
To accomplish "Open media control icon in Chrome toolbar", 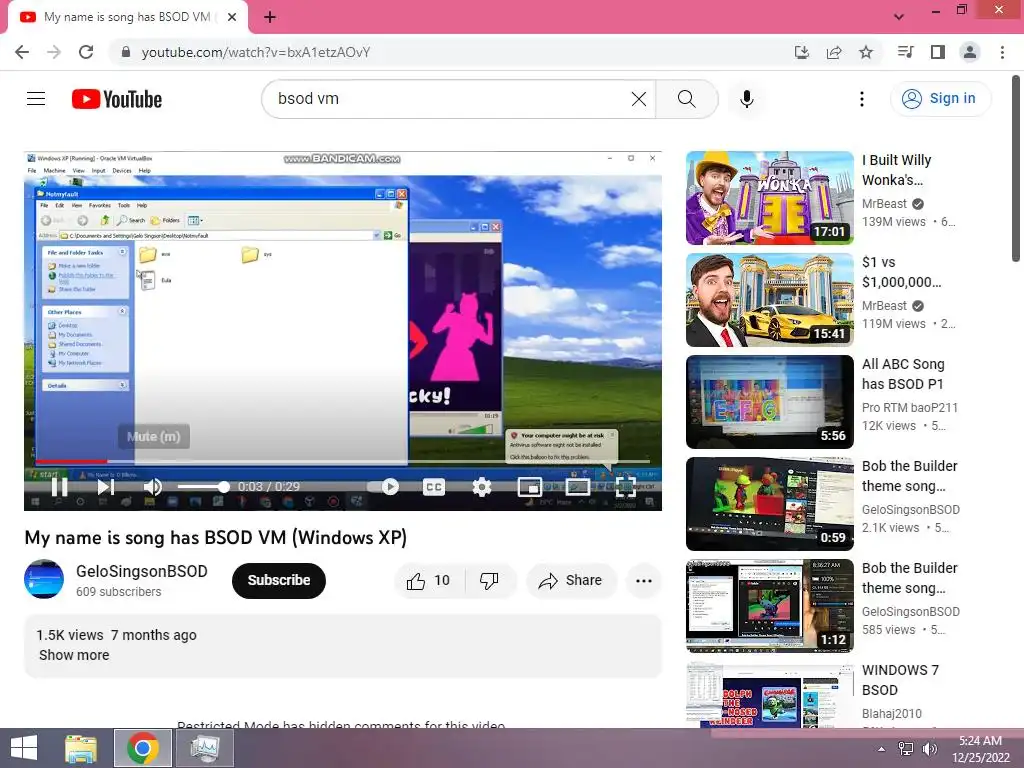I will [905, 52].
